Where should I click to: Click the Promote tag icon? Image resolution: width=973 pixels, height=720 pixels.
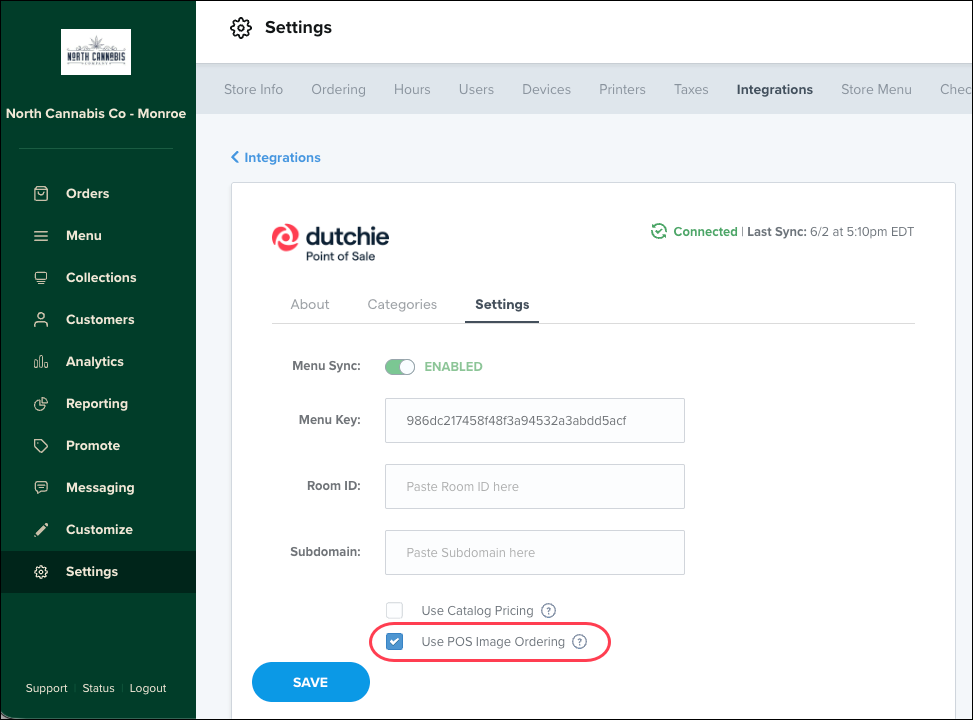pos(41,446)
